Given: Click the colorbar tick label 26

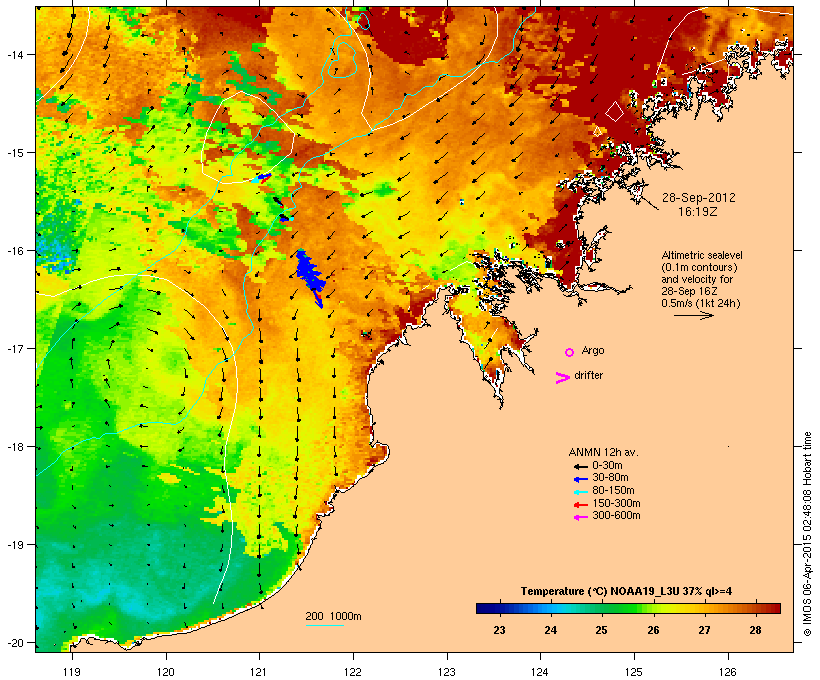Looking at the screenshot, I should (x=653, y=630).
